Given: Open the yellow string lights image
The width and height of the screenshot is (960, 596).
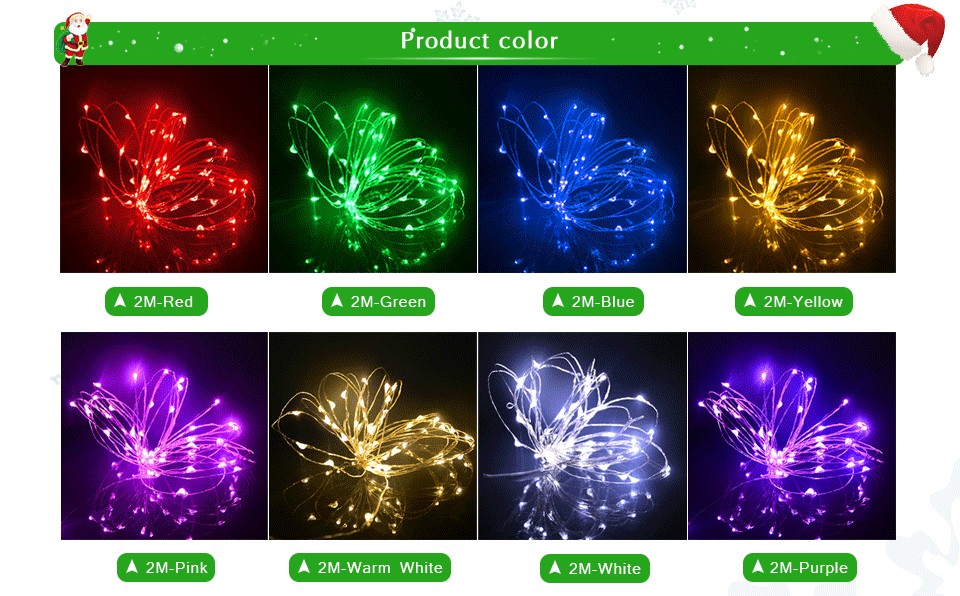Looking at the screenshot, I should coord(792,169).
